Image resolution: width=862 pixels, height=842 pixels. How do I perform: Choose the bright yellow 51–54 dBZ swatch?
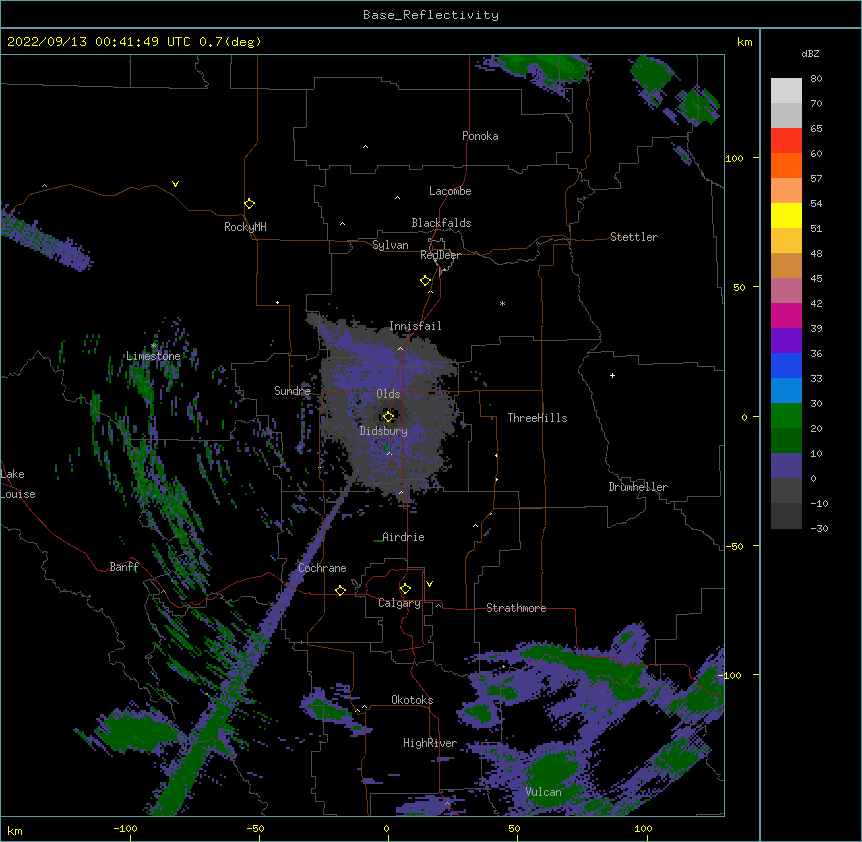pyautogui.click(x=786, y=215)
